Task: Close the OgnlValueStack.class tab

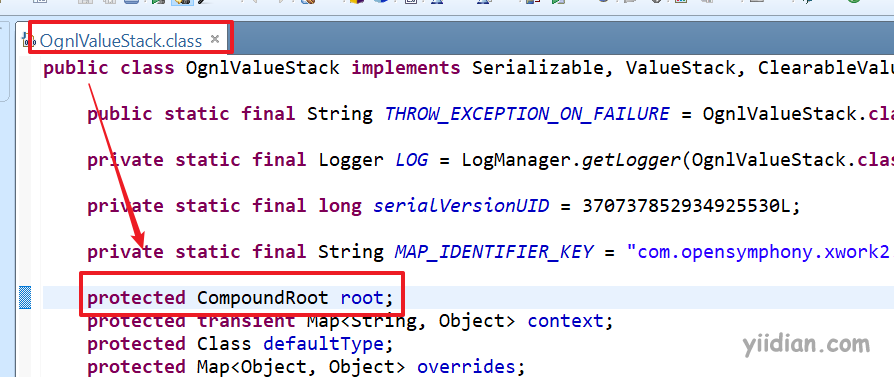Action: tap(215, 39)
